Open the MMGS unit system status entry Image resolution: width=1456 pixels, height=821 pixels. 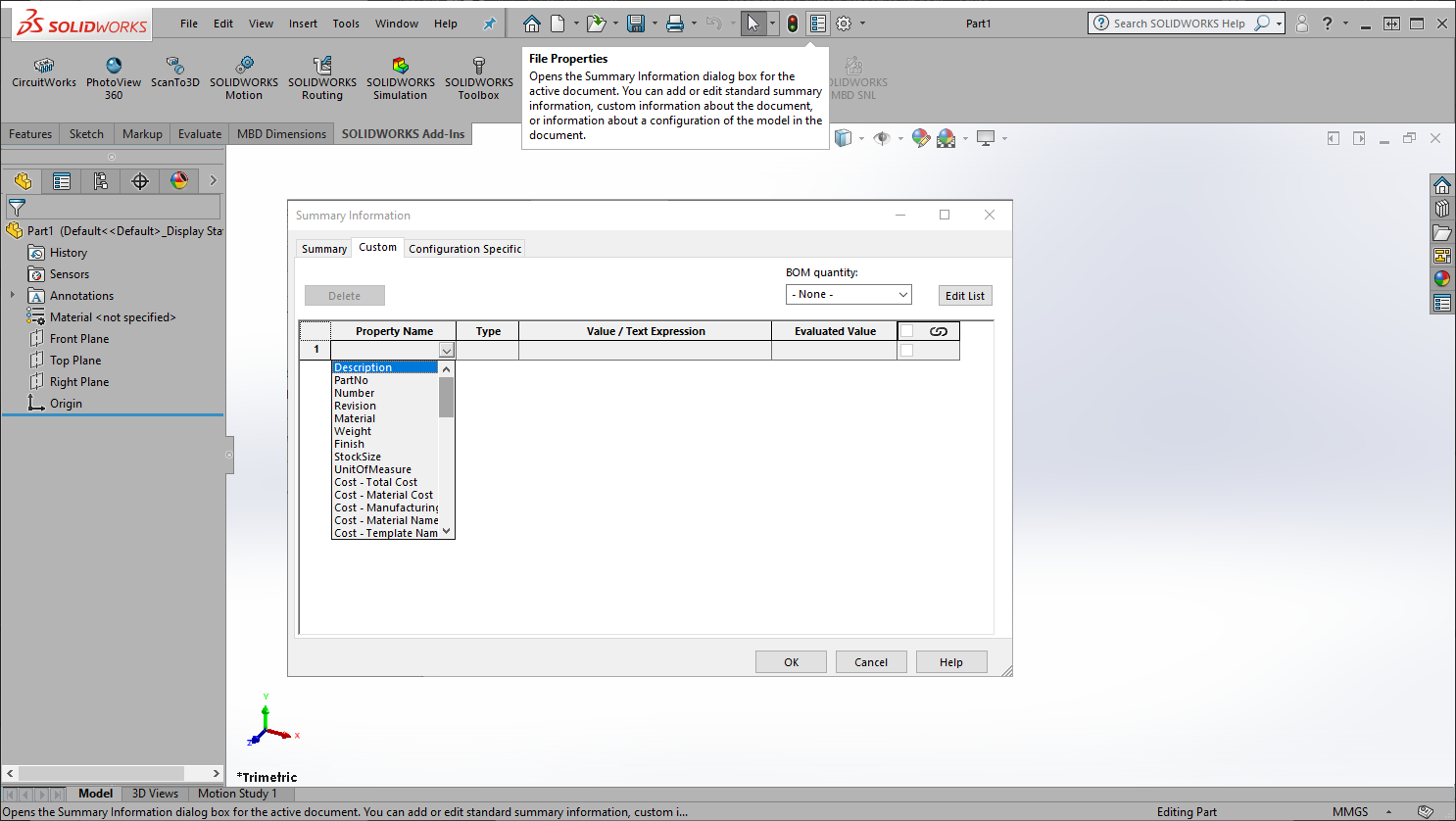(x=1350, y=812)
